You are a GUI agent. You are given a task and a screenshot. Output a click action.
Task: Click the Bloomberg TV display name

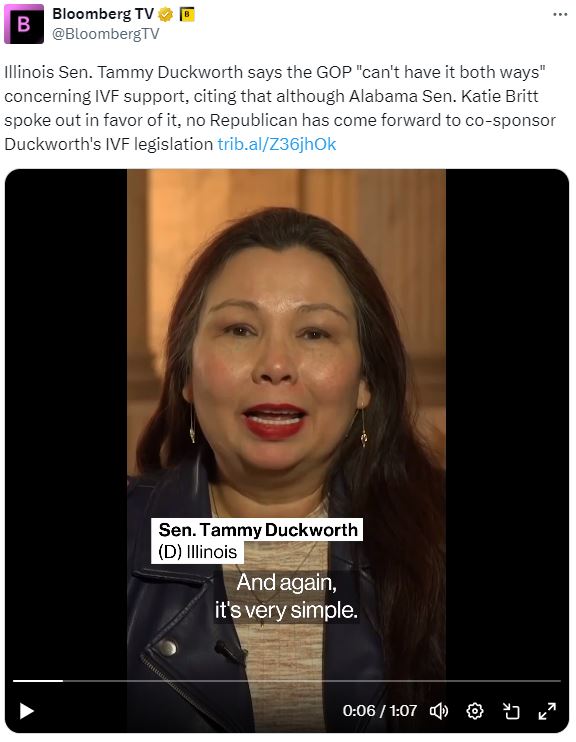click(x=103, y=14)
